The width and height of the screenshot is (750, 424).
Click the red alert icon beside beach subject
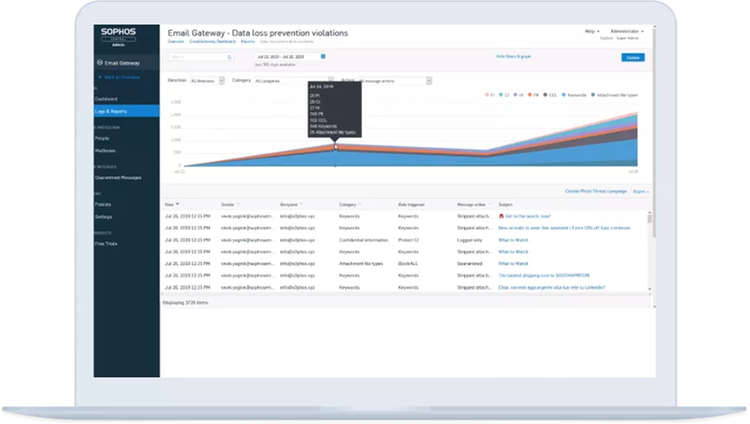(x=501, y=216)
